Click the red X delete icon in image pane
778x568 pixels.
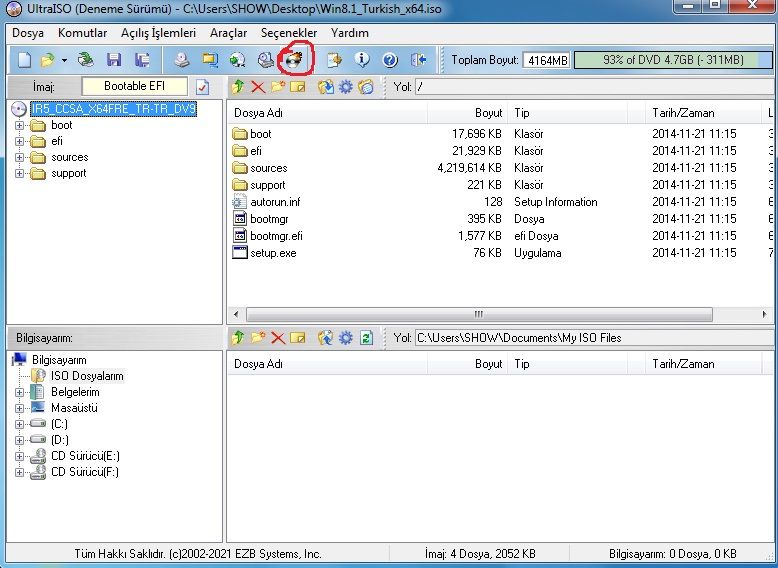point(258,87)
